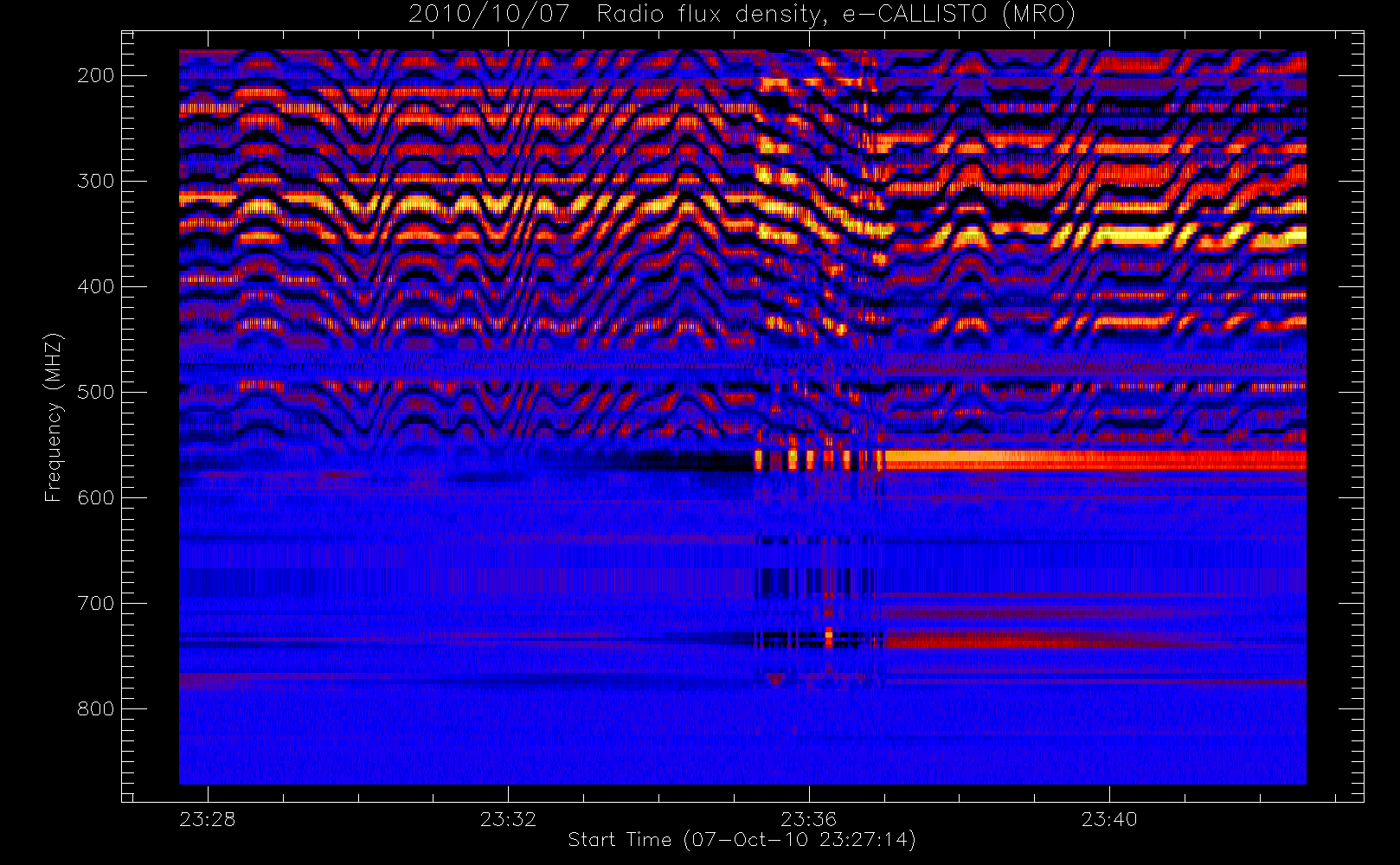
Task: Click the 23:36 time tick label
Action: pos(808,819)
